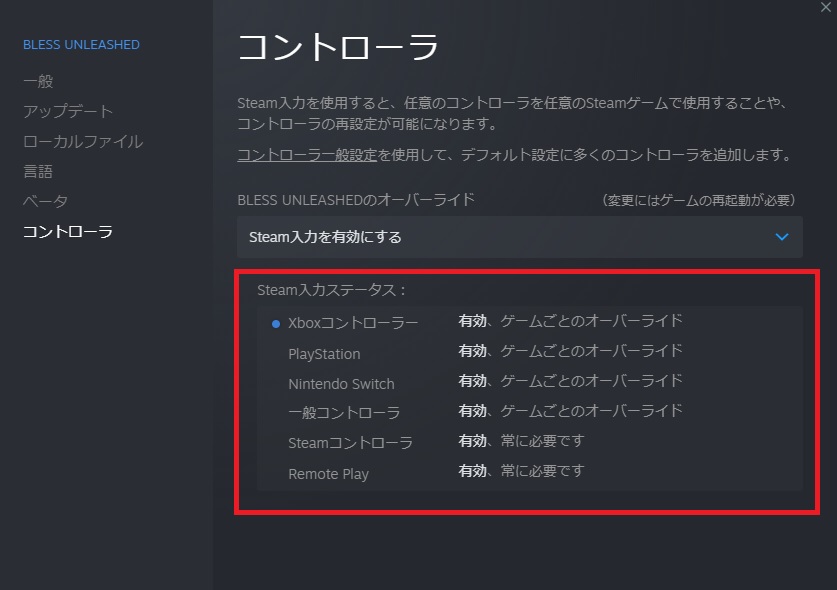
Task: Select the 一般コントローラ status row
Action: click(x=530, y=413)
